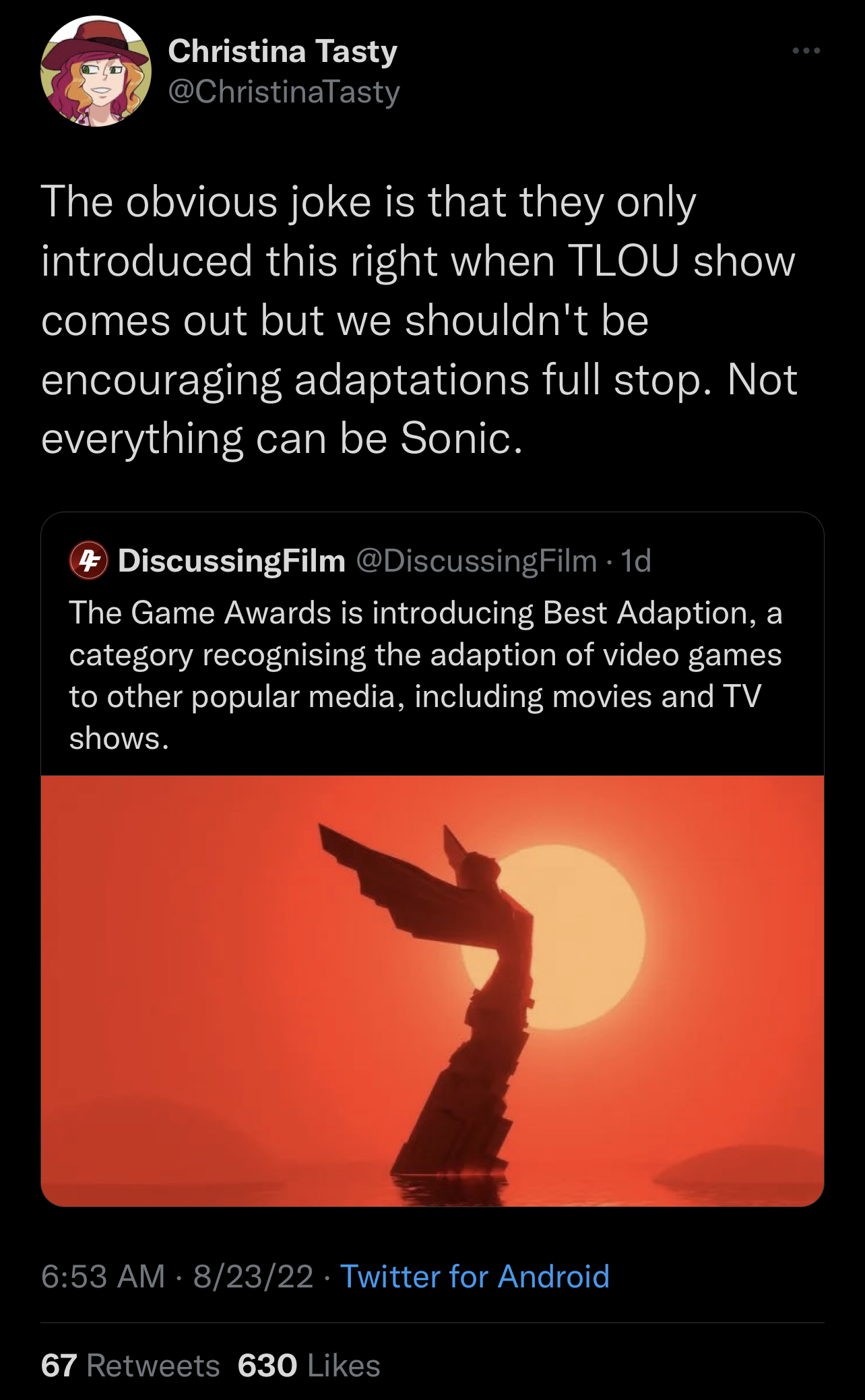Open the quoted tweet's 1d timestamp
Image resolution: width=865 pixels, height=1400 pixels.
[x=636, y=561]
